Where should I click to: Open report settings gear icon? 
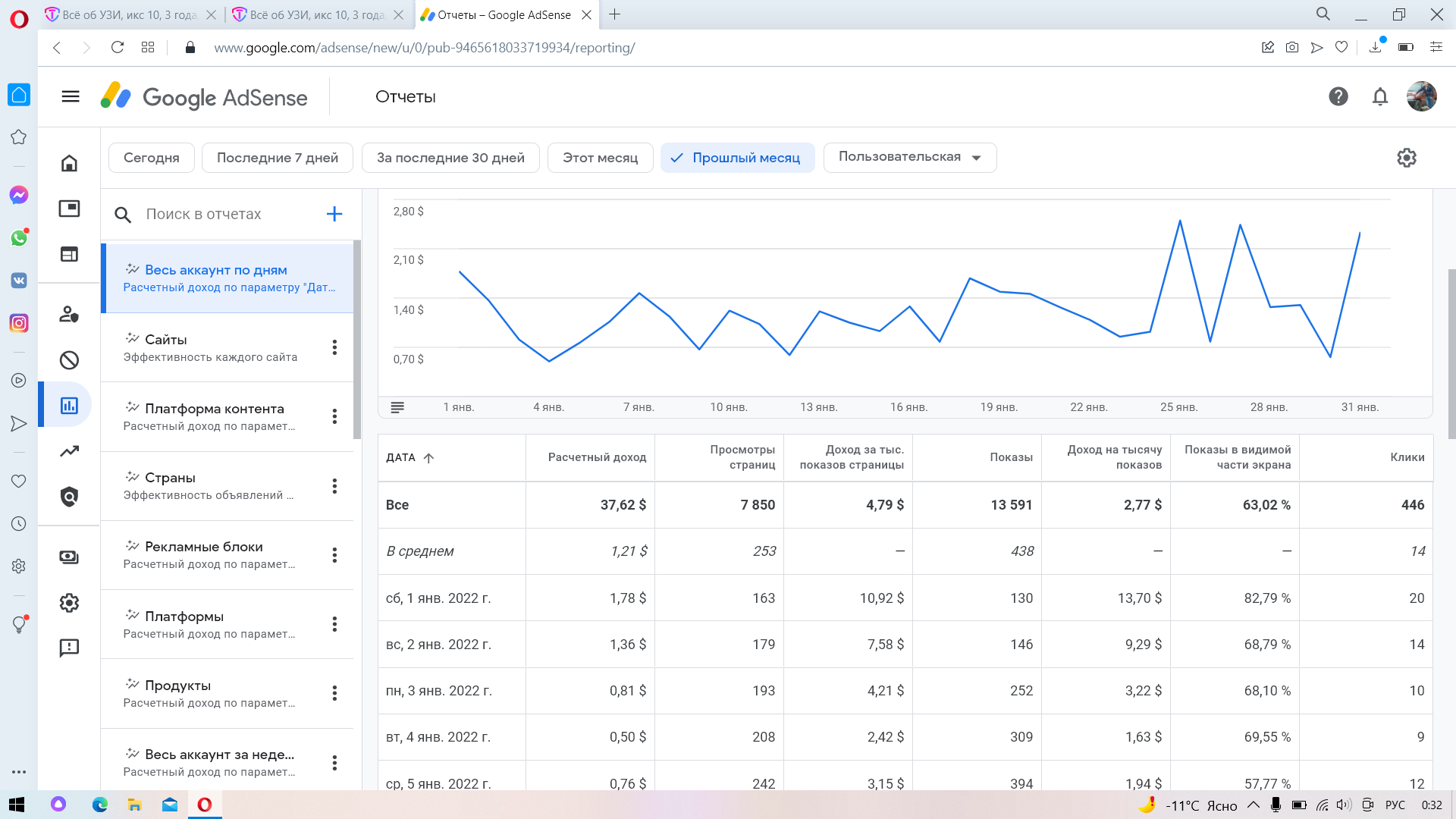(1407, 158)
